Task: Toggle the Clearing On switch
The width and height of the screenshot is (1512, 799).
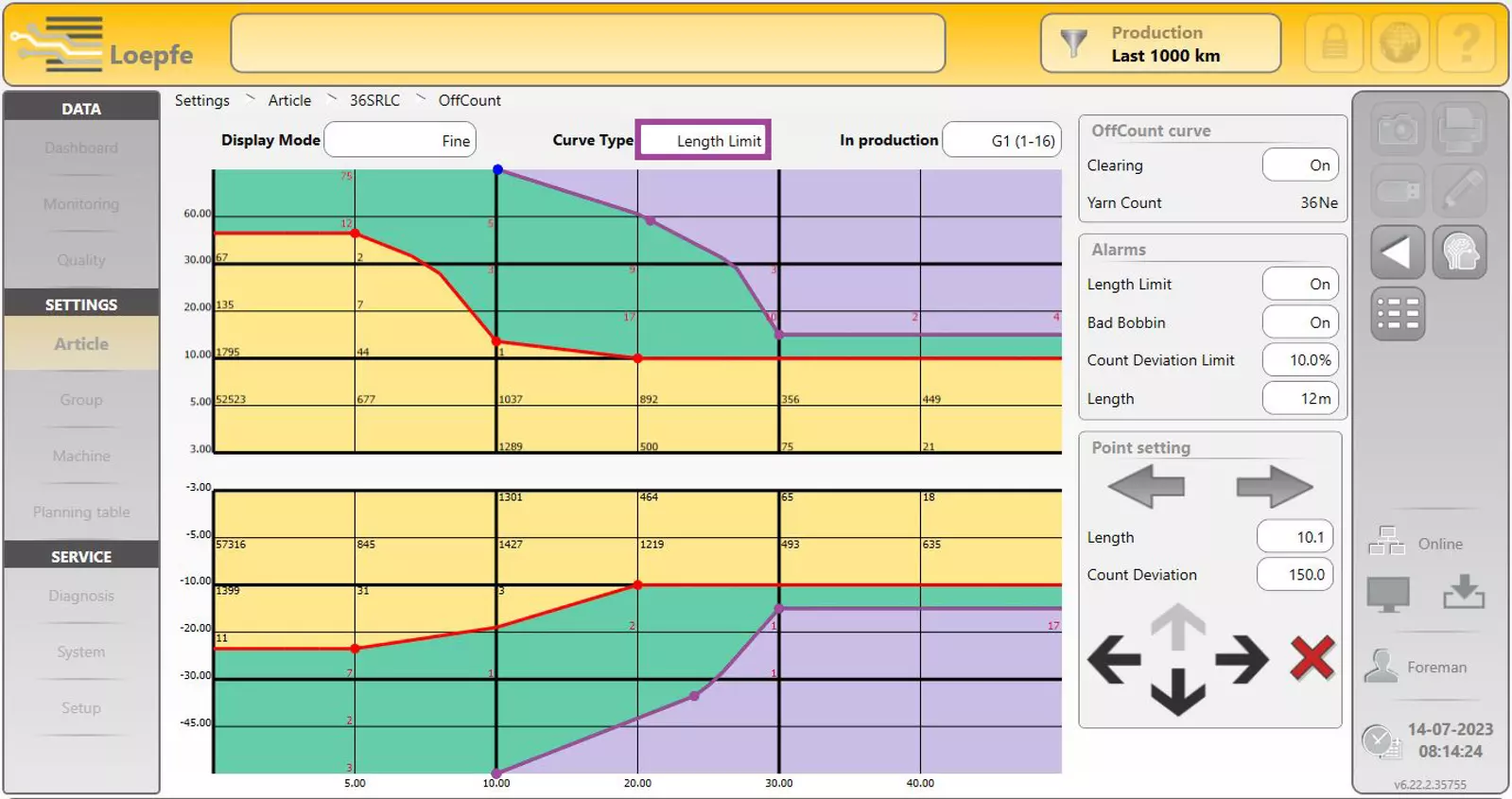Action: click(x=1300, y=165)
